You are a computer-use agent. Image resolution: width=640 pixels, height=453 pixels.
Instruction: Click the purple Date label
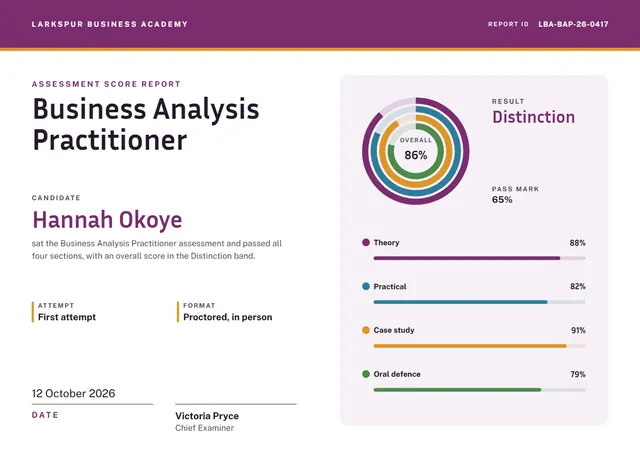45,415
